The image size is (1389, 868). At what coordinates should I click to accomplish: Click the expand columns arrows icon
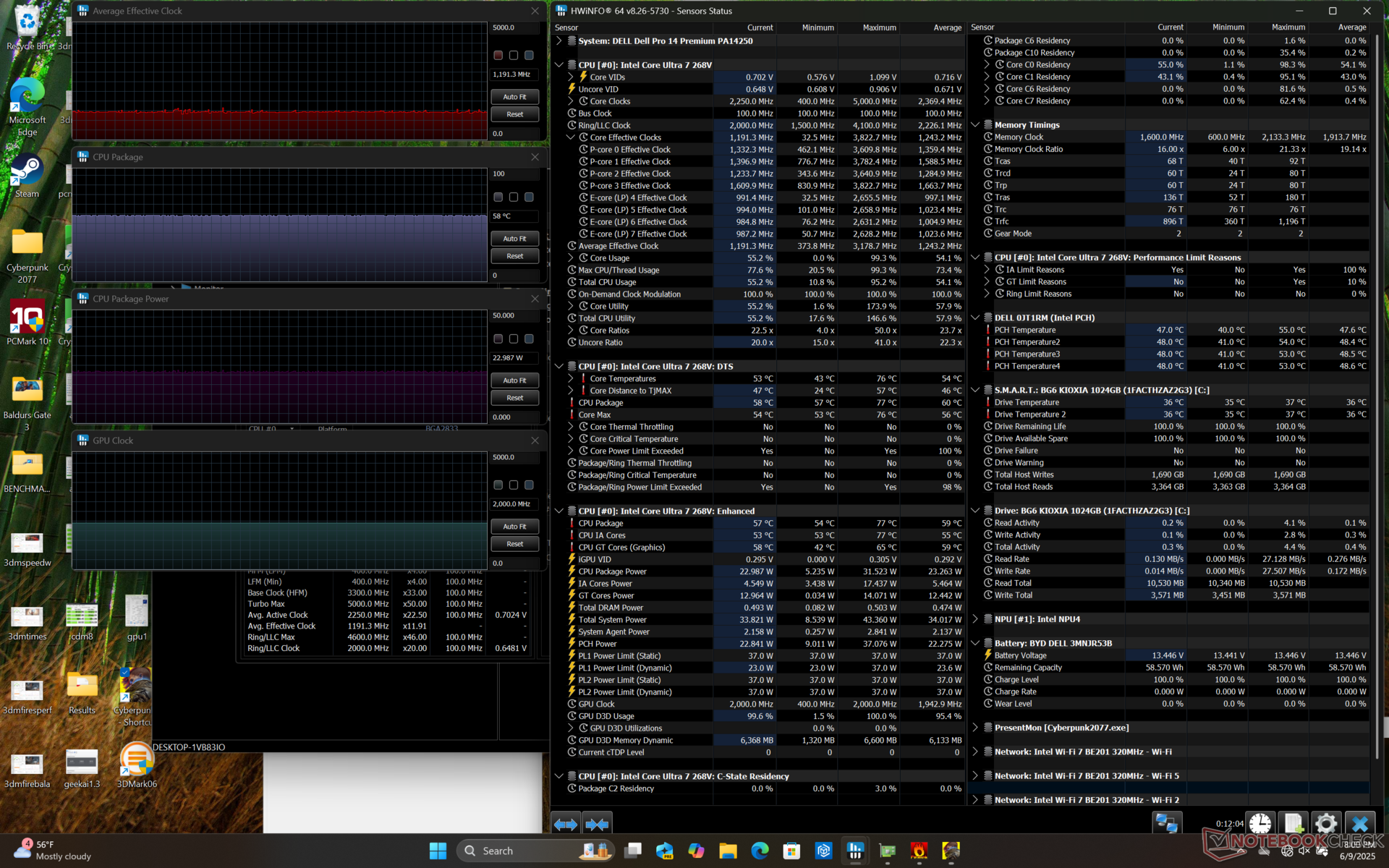[x=566, y=824]
